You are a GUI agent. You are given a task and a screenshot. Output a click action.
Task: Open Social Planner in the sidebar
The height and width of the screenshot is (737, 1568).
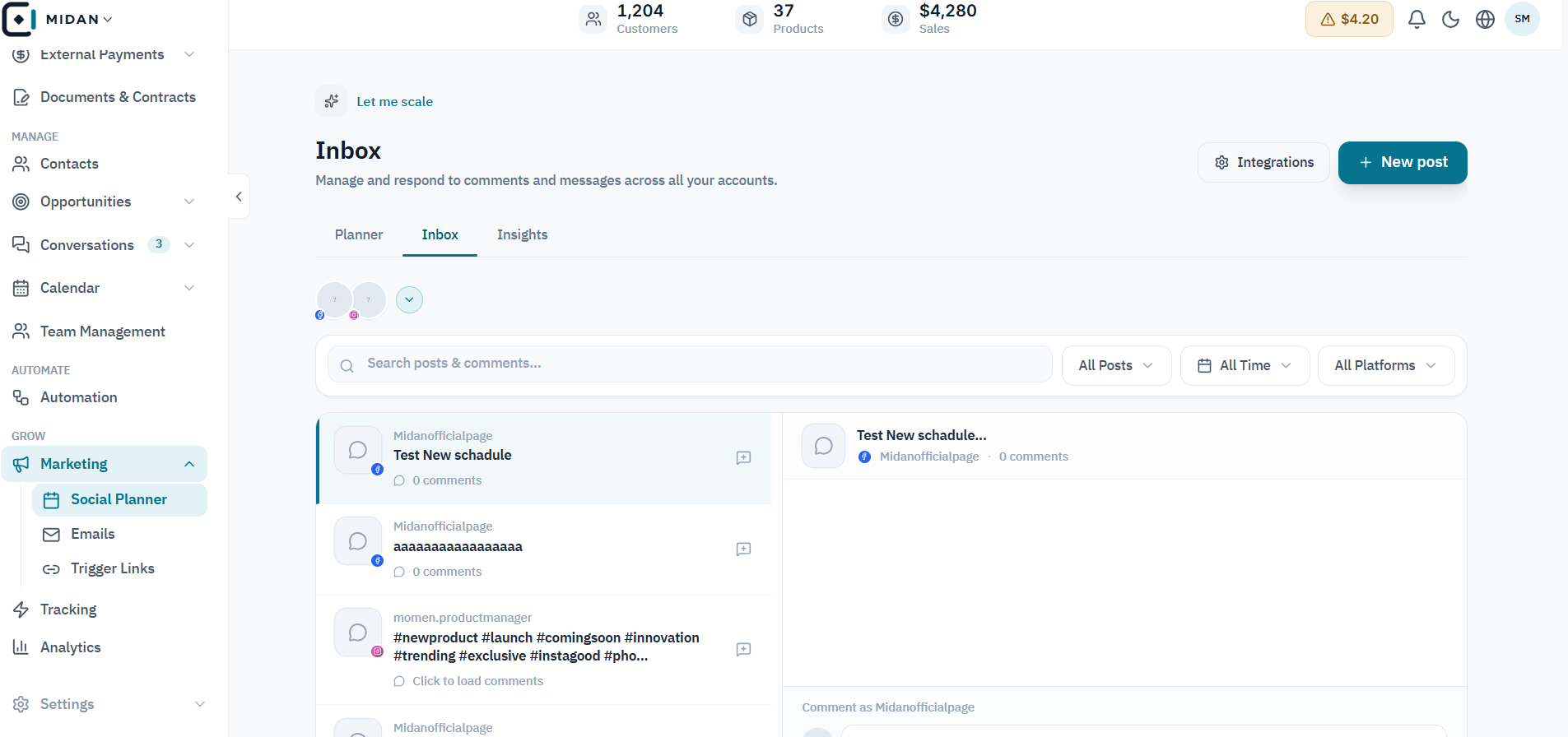(119, 500)
